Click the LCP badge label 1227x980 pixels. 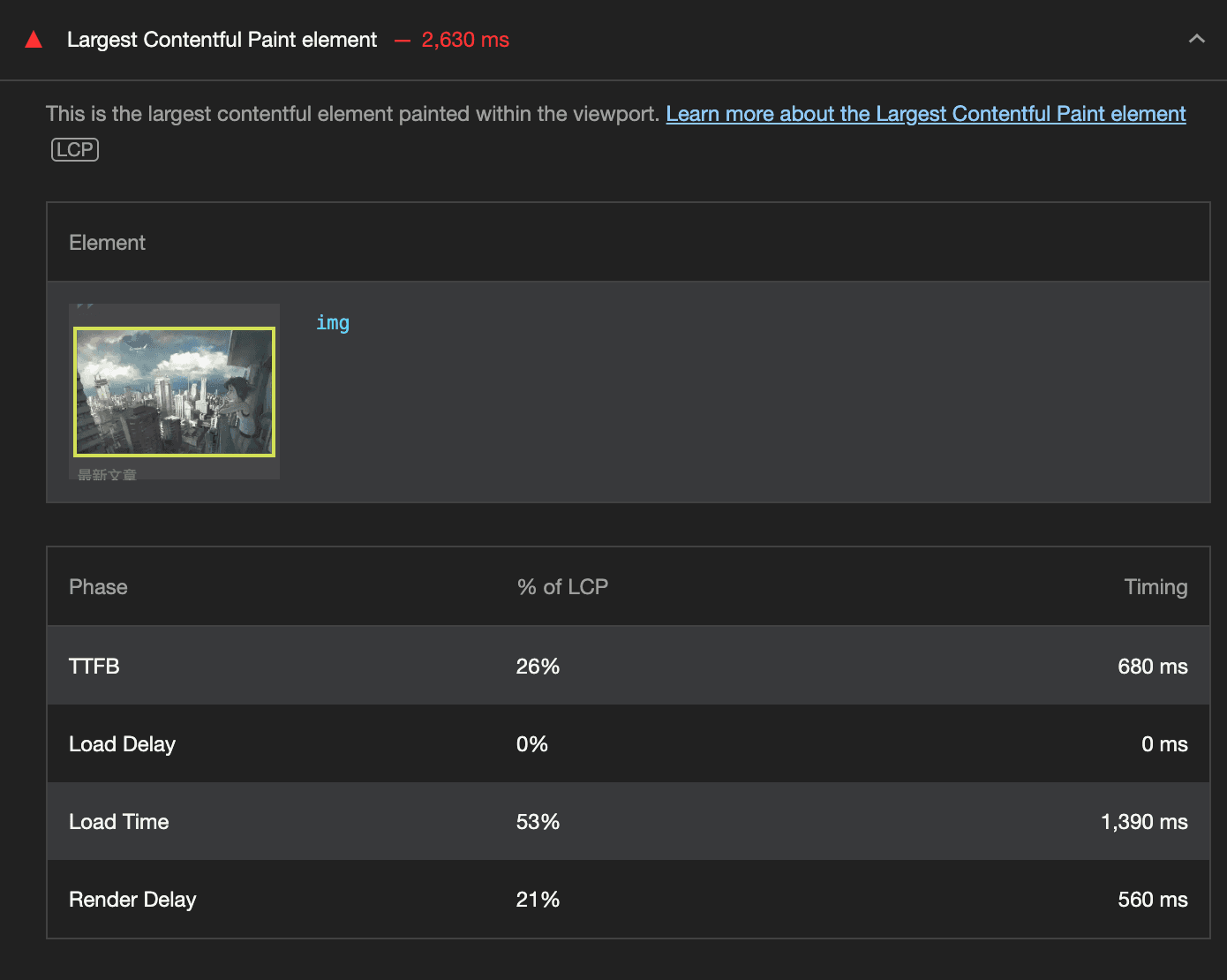click(x=75, y=150)
